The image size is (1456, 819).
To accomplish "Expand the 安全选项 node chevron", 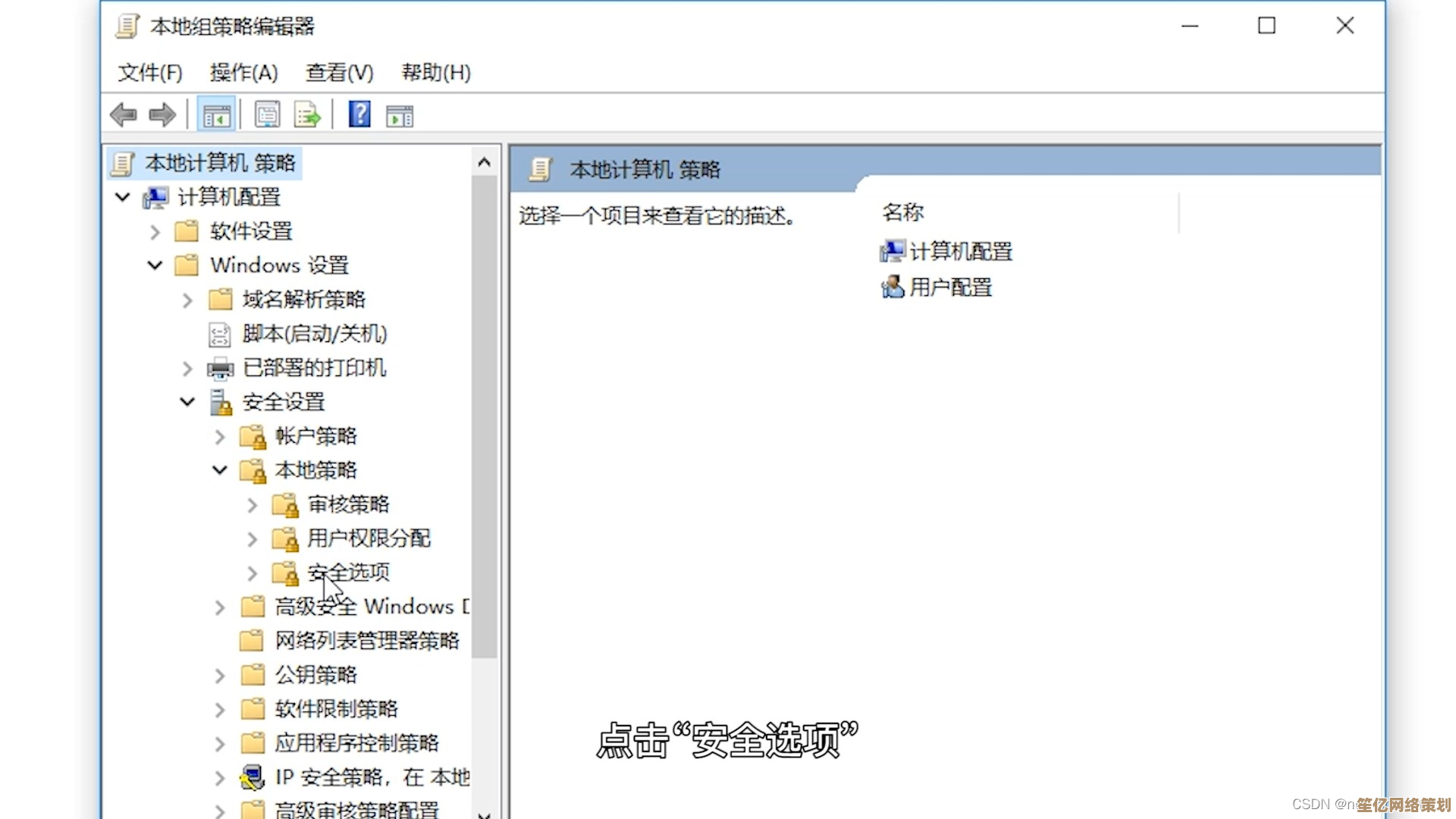I will [253, 573].
